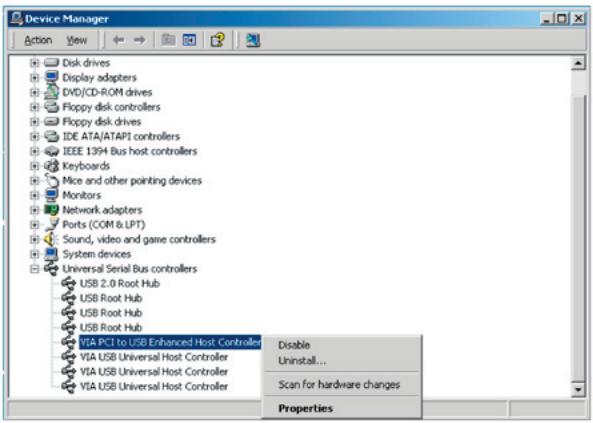Click the vertical scrollbar thumb
Screen dimensions: 593x423
(578, 238)
